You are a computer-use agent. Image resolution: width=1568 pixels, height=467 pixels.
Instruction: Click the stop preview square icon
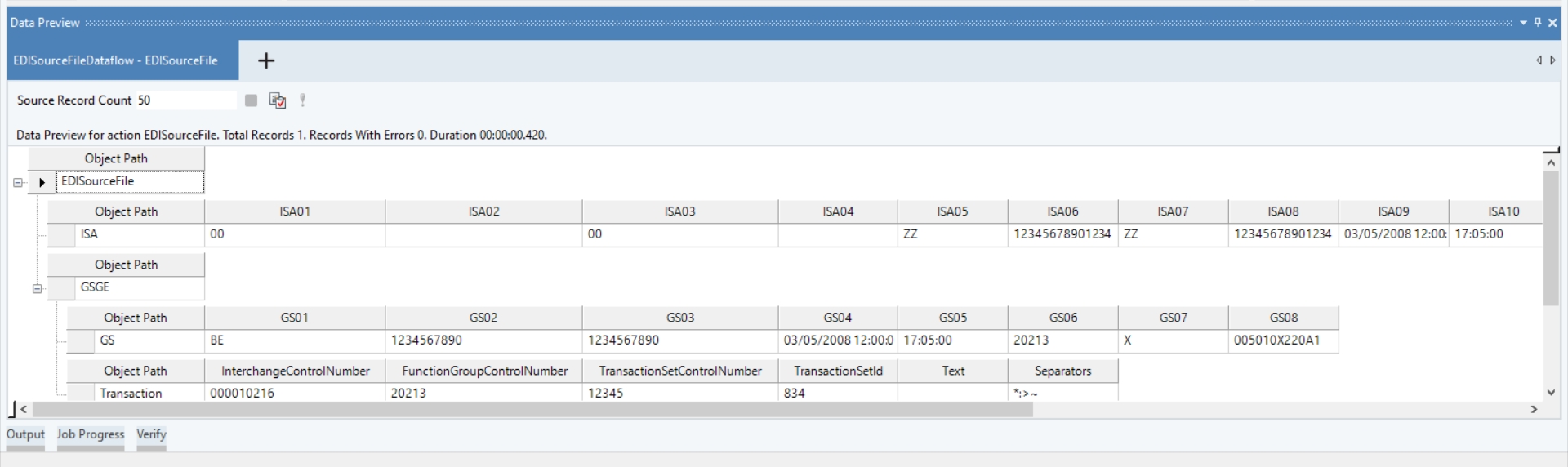[251, 100]
